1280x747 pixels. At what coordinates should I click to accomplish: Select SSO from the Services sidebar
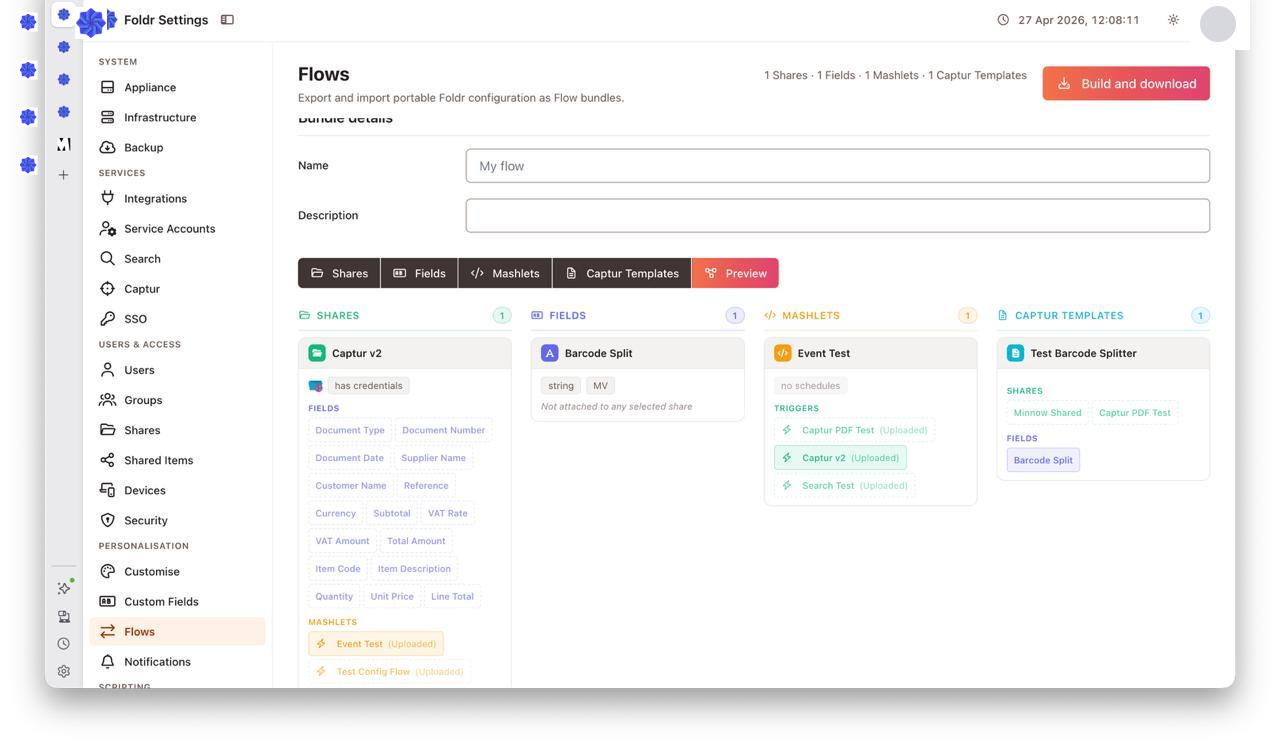coord(134,318)
